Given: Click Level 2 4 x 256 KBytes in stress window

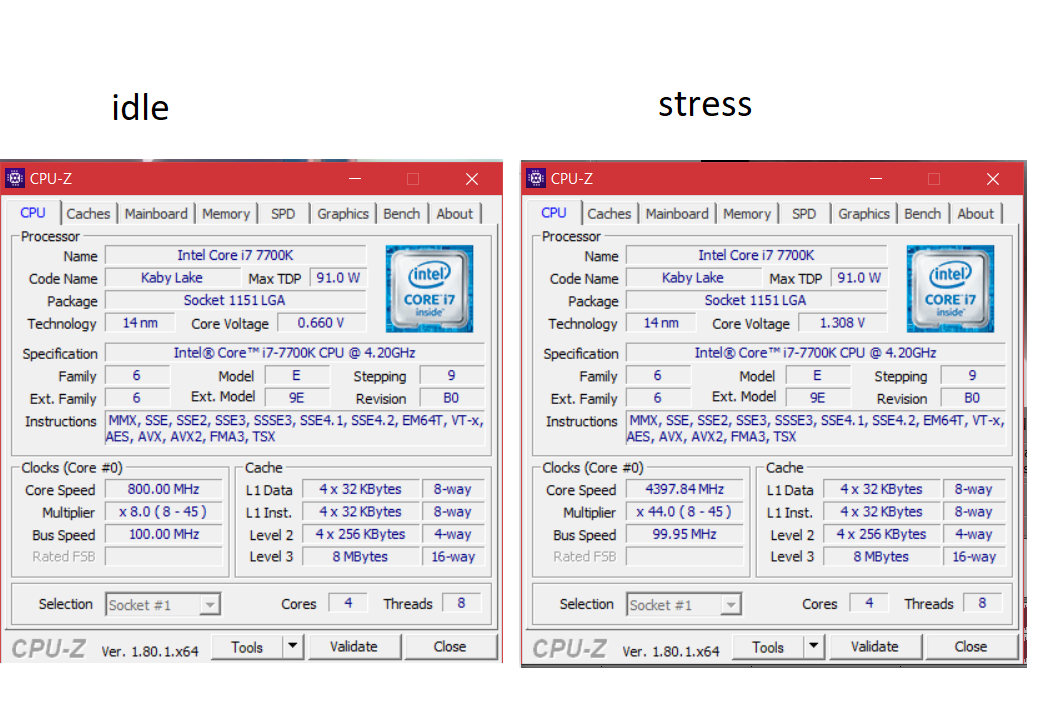Looking at the screenshot, I should pyautogui.click(x=881, y=534).
